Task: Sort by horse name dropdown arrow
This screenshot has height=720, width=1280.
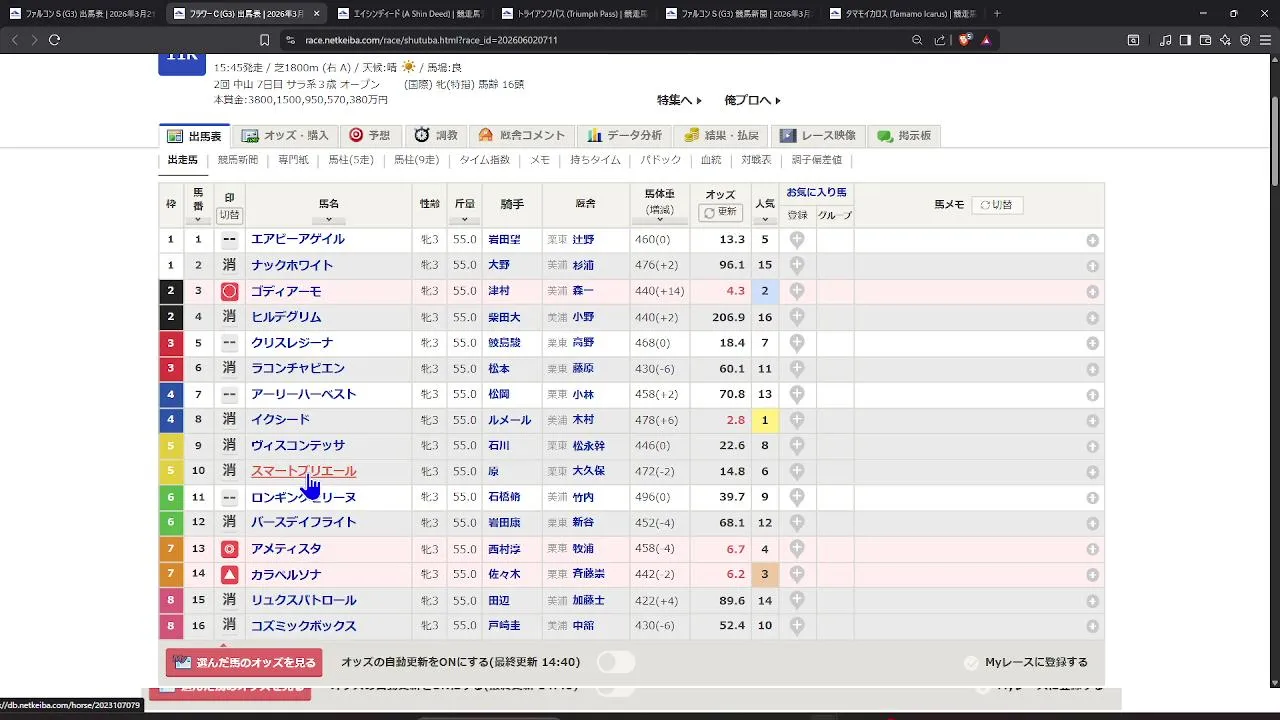Action: click(329, 220)
